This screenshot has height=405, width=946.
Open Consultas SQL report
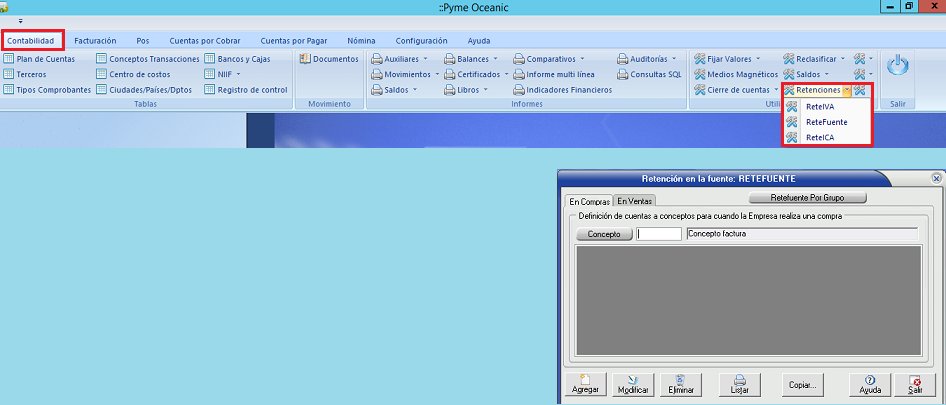649,74
